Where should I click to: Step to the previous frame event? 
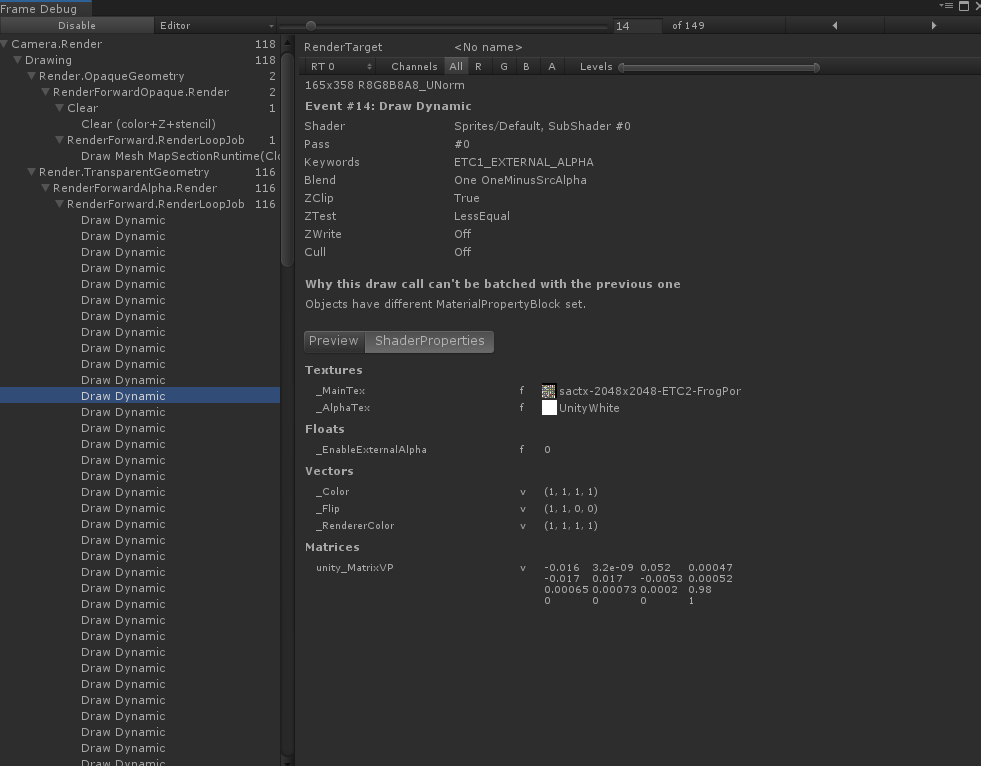834,26
